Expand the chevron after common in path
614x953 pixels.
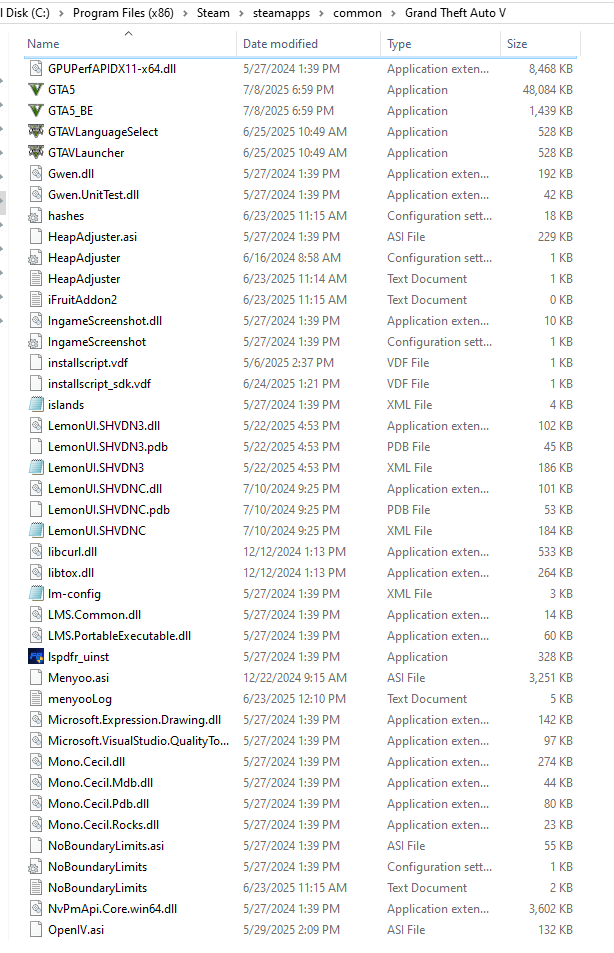(x=393, y=13)
